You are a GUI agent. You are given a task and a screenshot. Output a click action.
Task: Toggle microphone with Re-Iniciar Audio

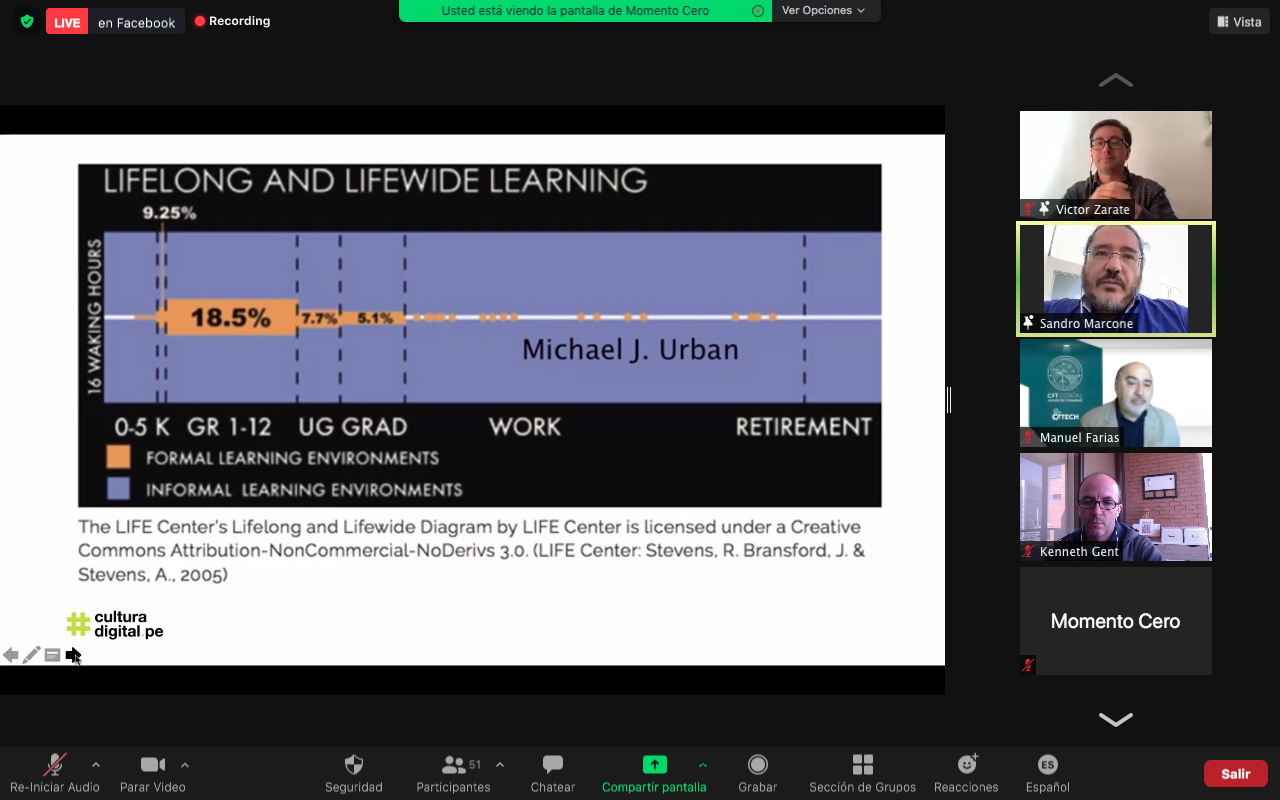click(55, 765)
